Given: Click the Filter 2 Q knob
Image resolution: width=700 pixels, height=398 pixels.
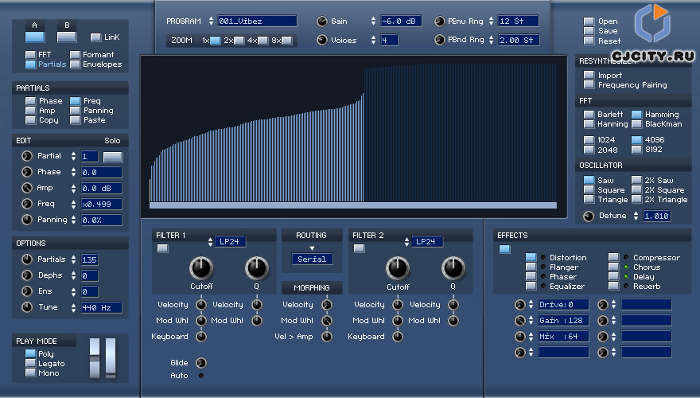Looking at the screenshot, I should [453, 268].
